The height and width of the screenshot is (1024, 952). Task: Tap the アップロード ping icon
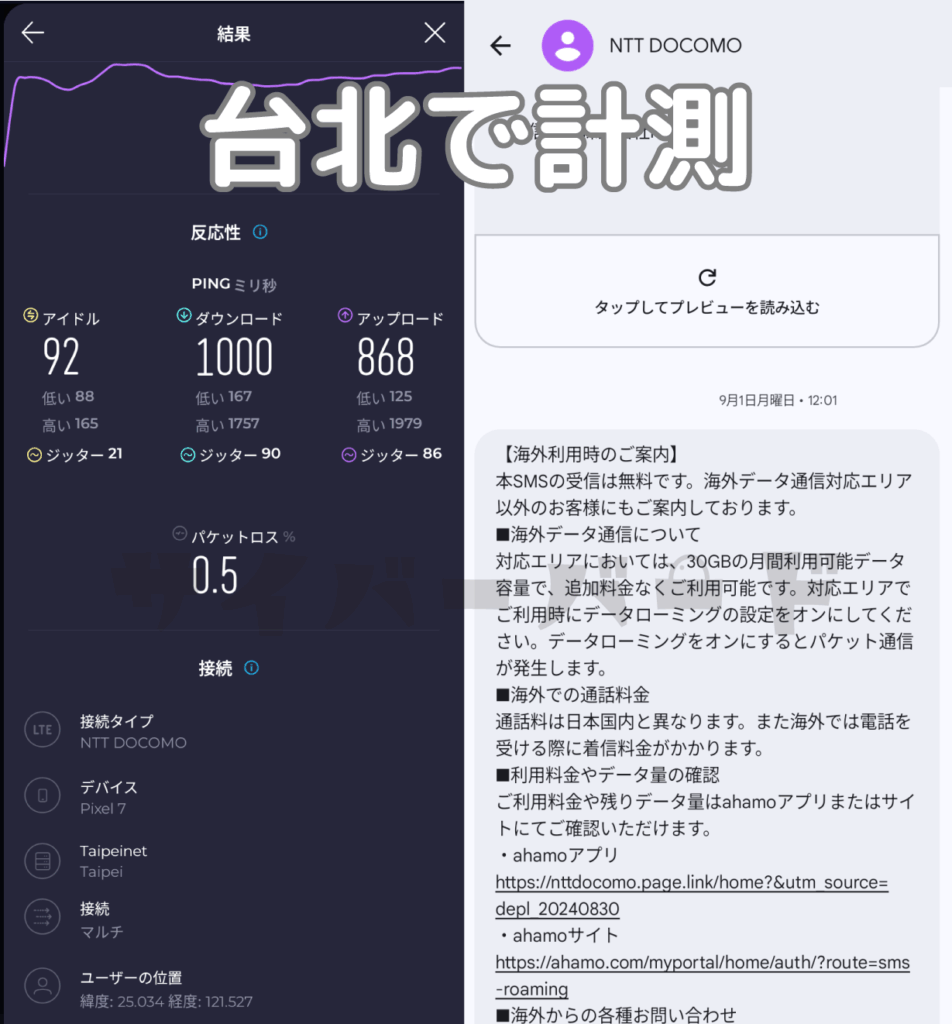345,316
